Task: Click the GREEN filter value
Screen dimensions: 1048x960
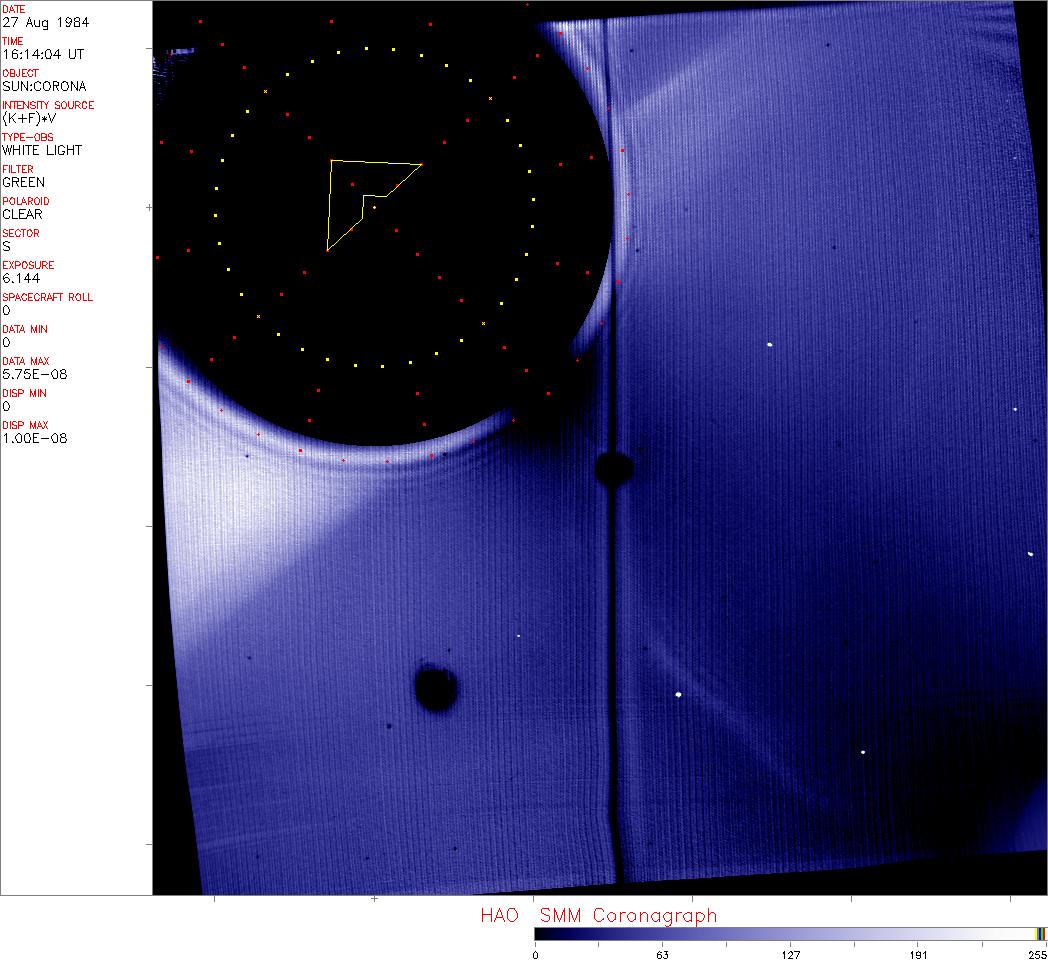Action: pyautogui.click(x=23, y=182)
